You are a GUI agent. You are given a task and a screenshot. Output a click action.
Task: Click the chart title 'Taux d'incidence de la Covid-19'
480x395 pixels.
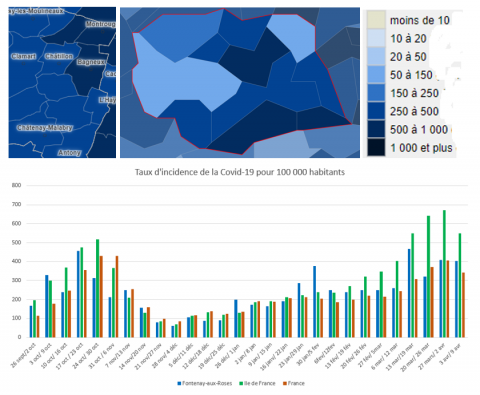(x=240, y=172)
